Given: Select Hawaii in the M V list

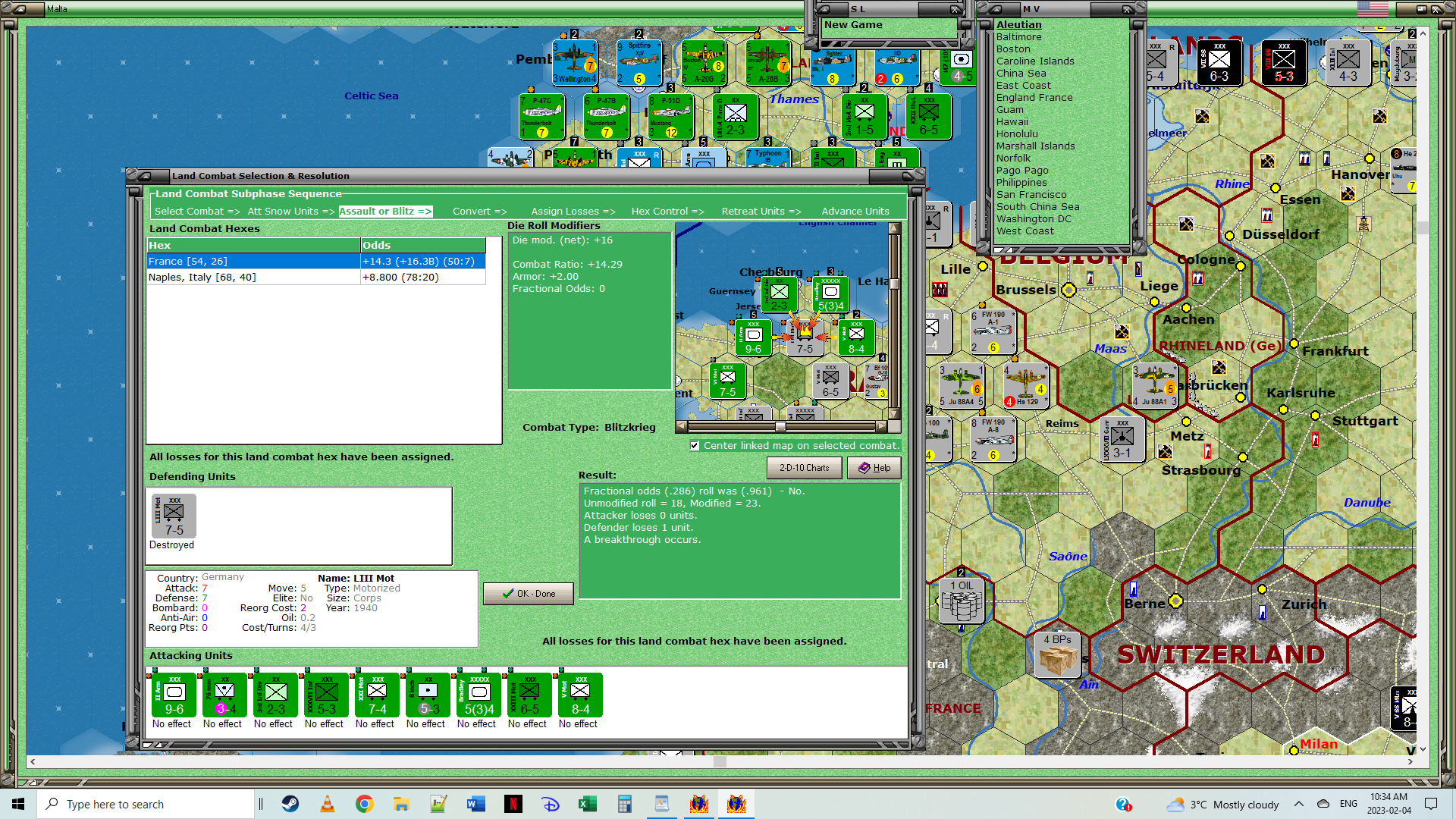Looking at the screenshot, I should (1012, 122).
